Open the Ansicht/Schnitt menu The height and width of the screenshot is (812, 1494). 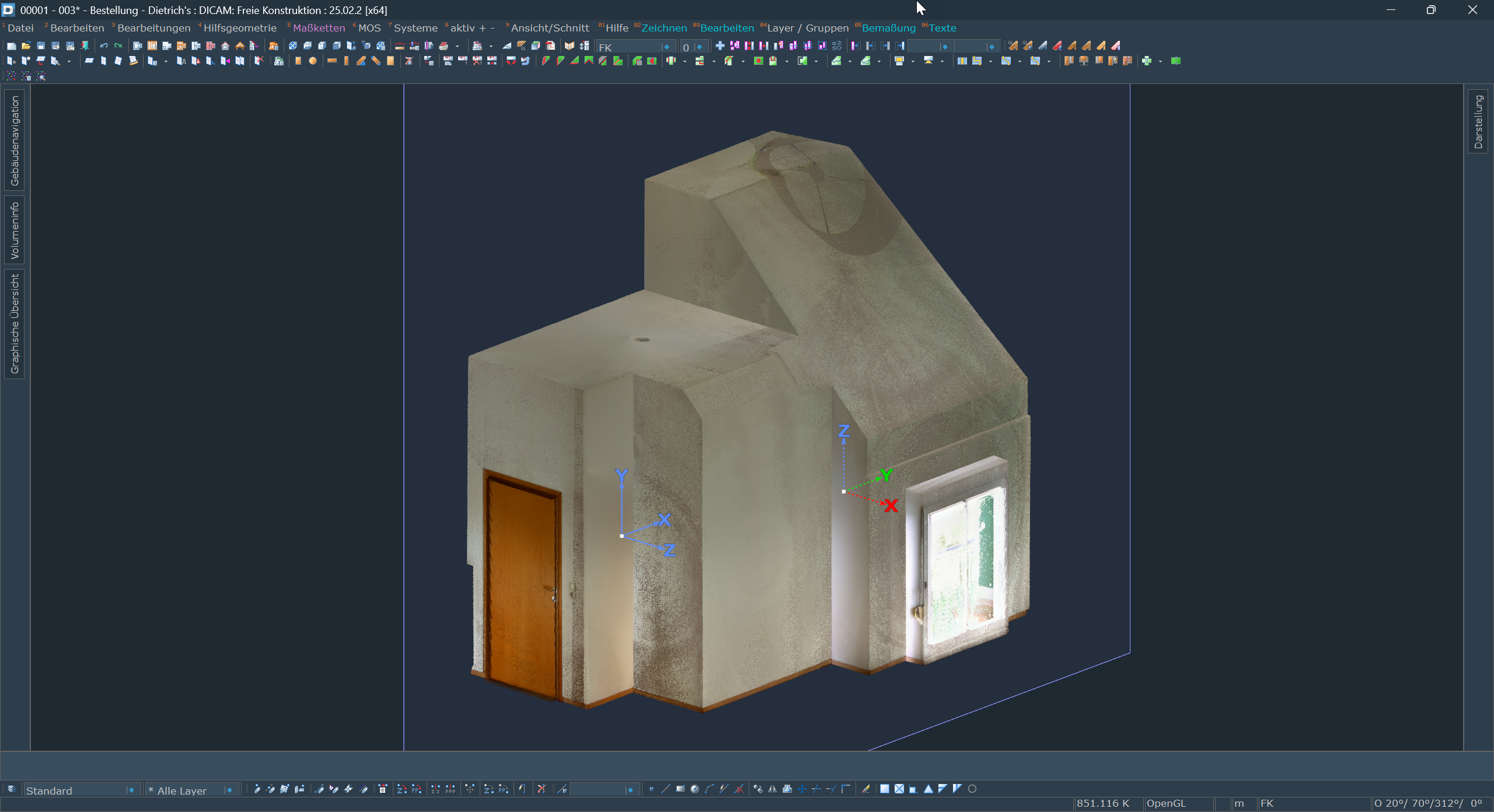[x=550, y=28]
